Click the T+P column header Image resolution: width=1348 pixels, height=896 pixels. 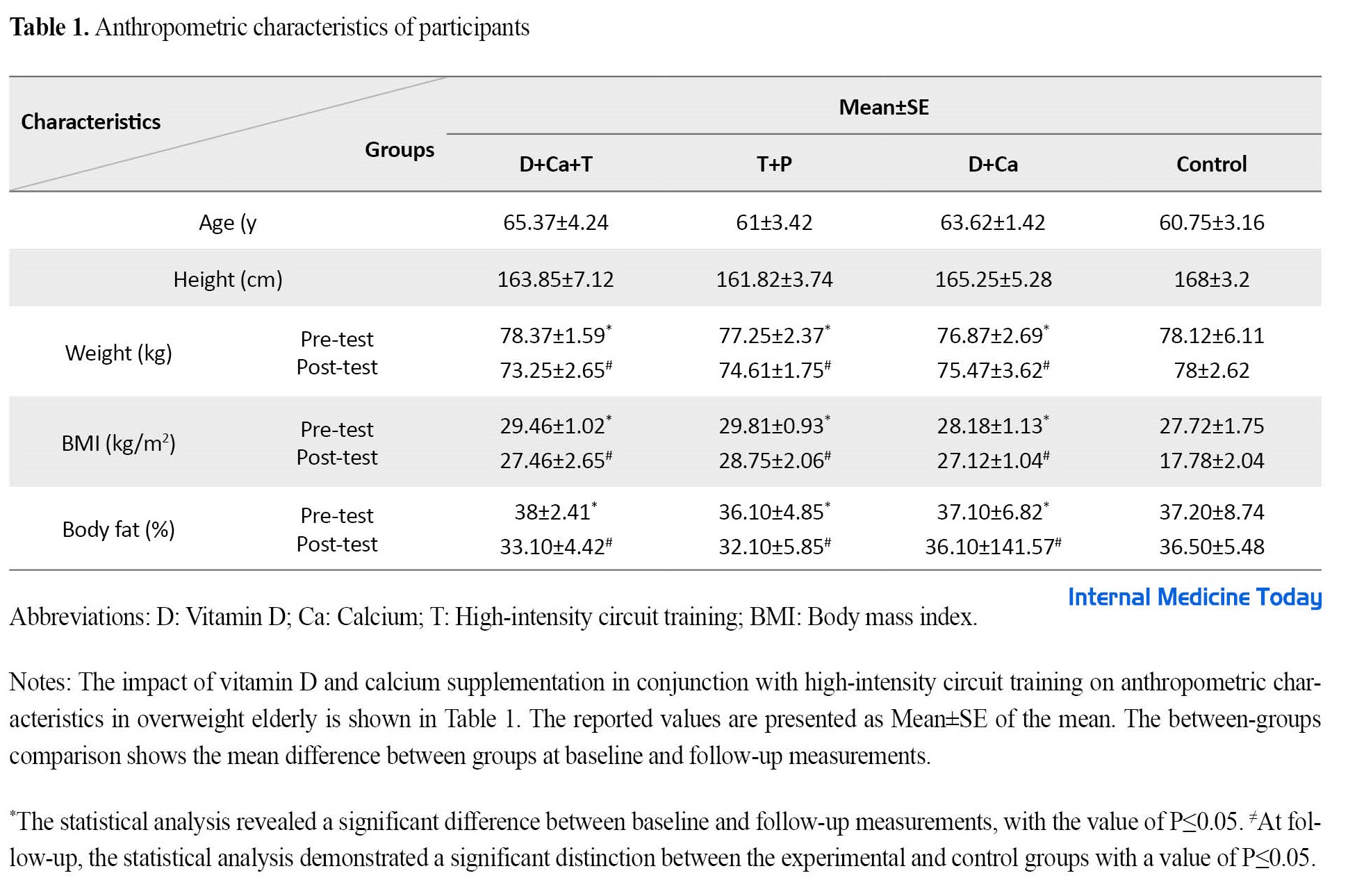pos(774,164)
